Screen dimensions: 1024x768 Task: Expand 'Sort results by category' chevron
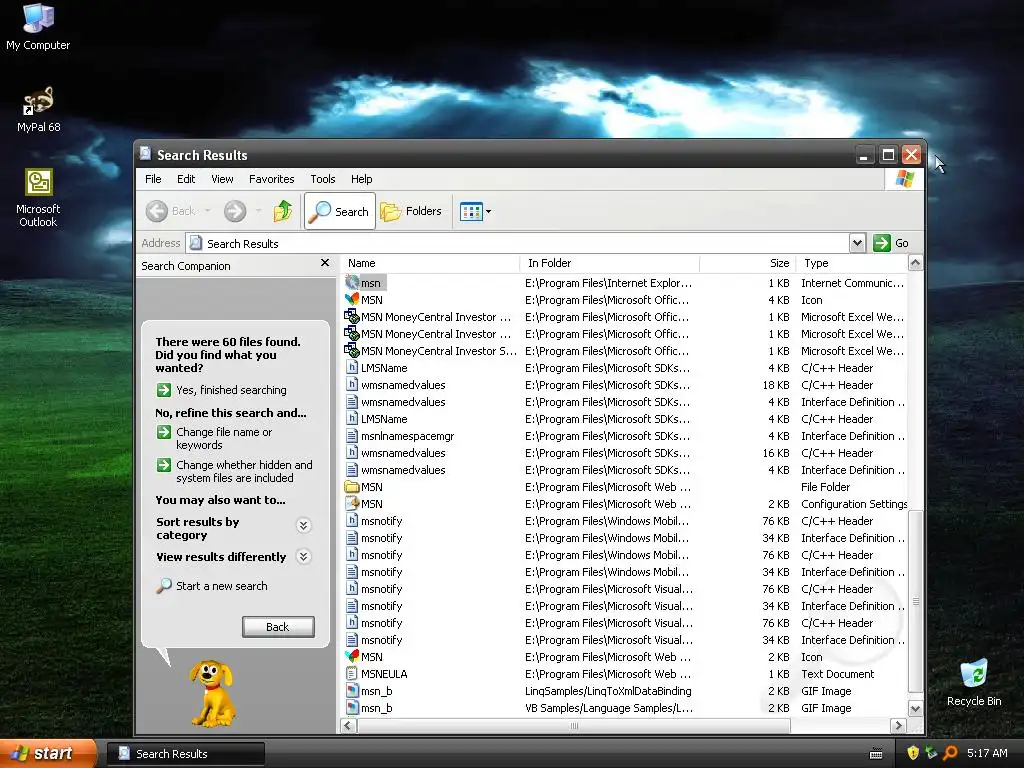[303, 525]
